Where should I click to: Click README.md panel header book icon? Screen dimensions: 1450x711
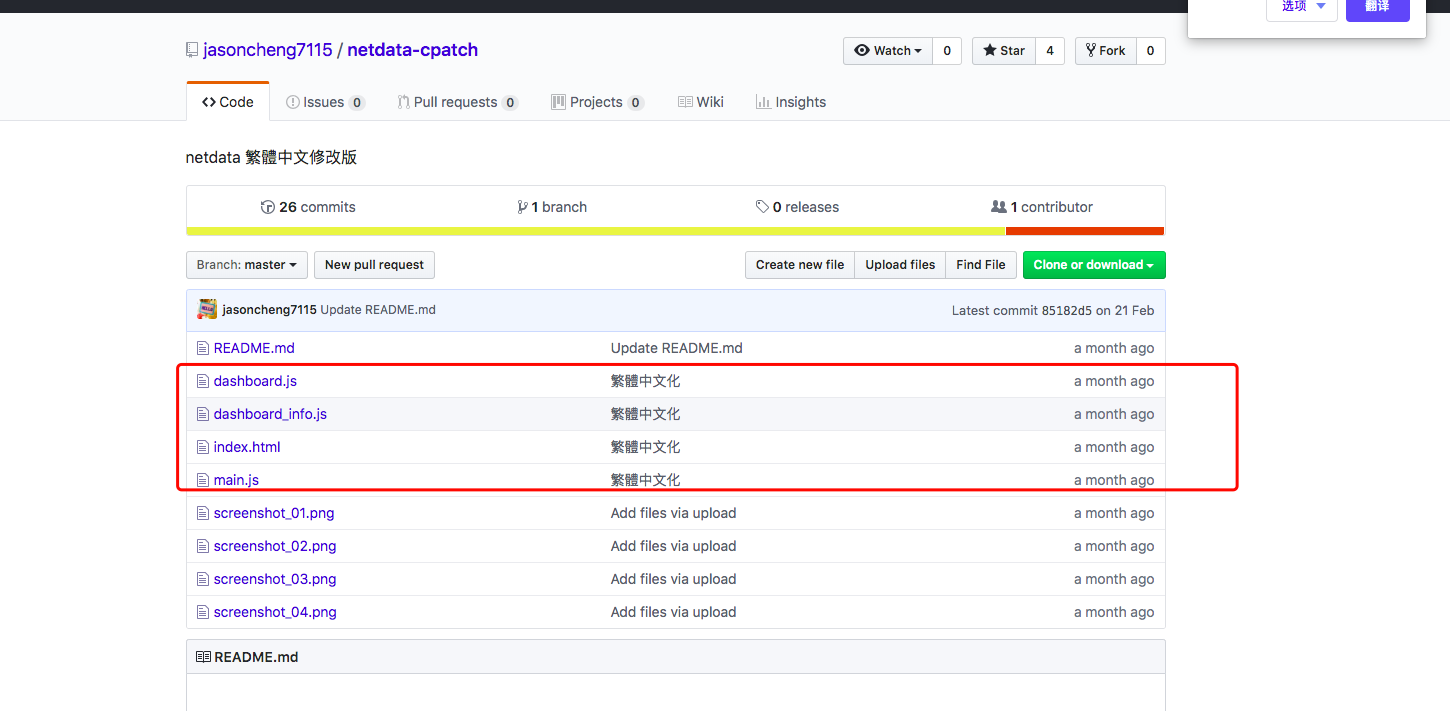203,657
